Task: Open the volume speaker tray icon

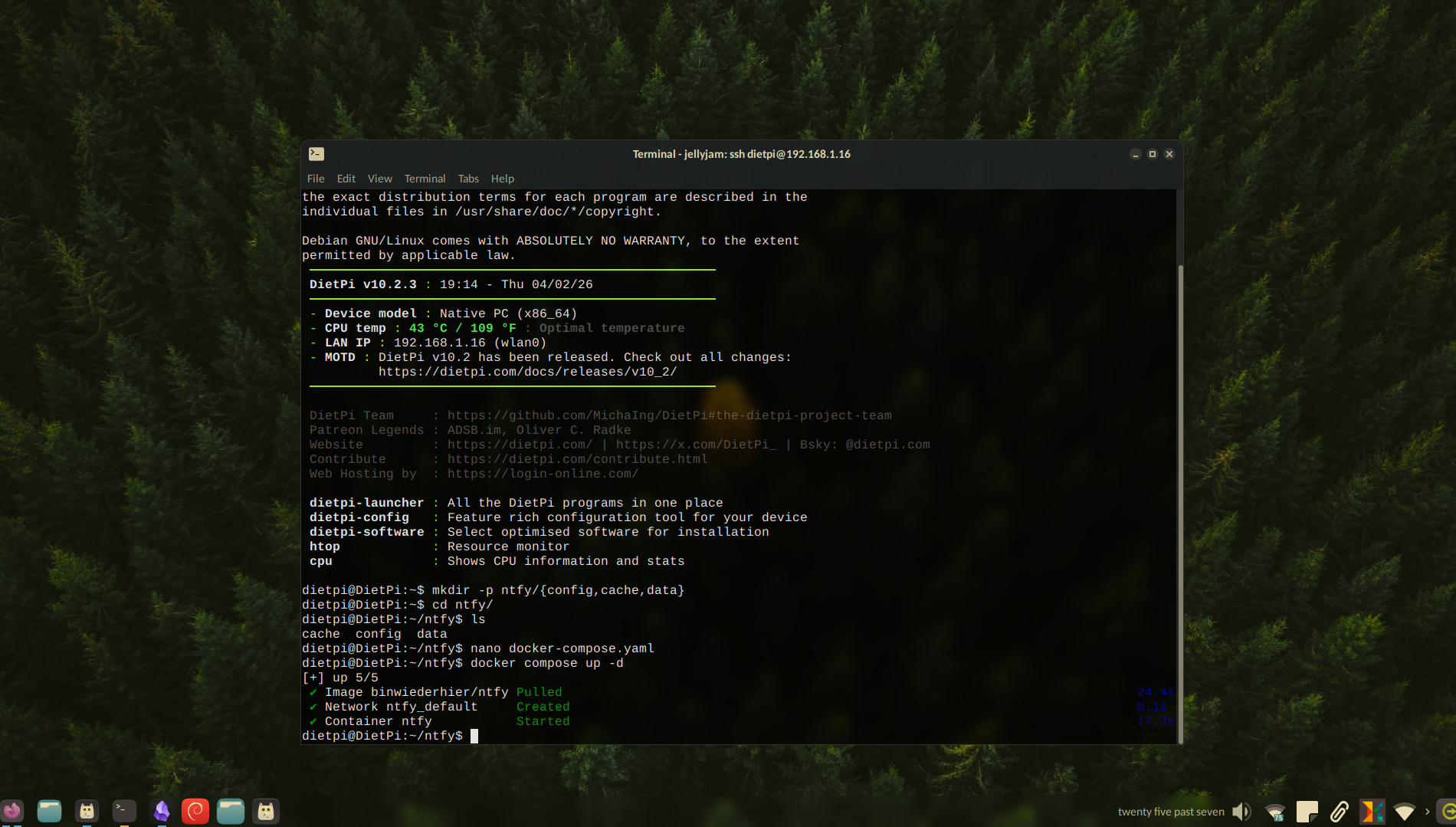Action: [x=1241, y=812]
